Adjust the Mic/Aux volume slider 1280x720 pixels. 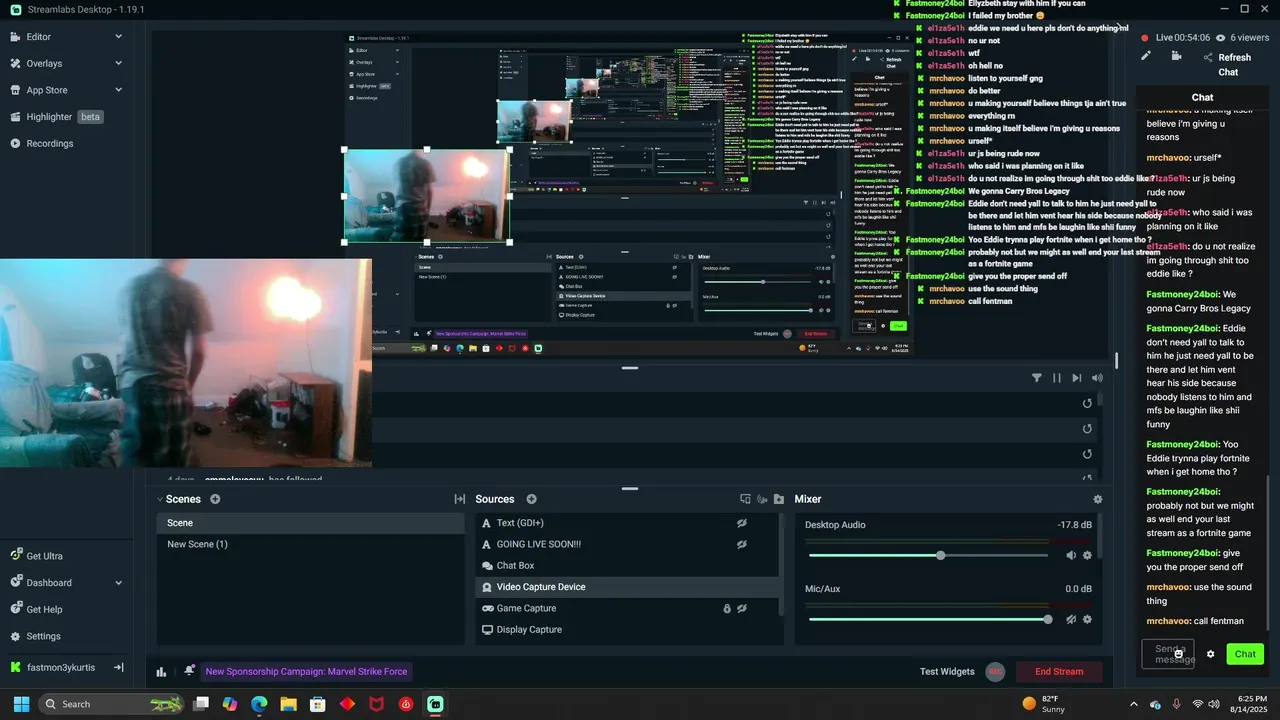(x=928, y=619)
